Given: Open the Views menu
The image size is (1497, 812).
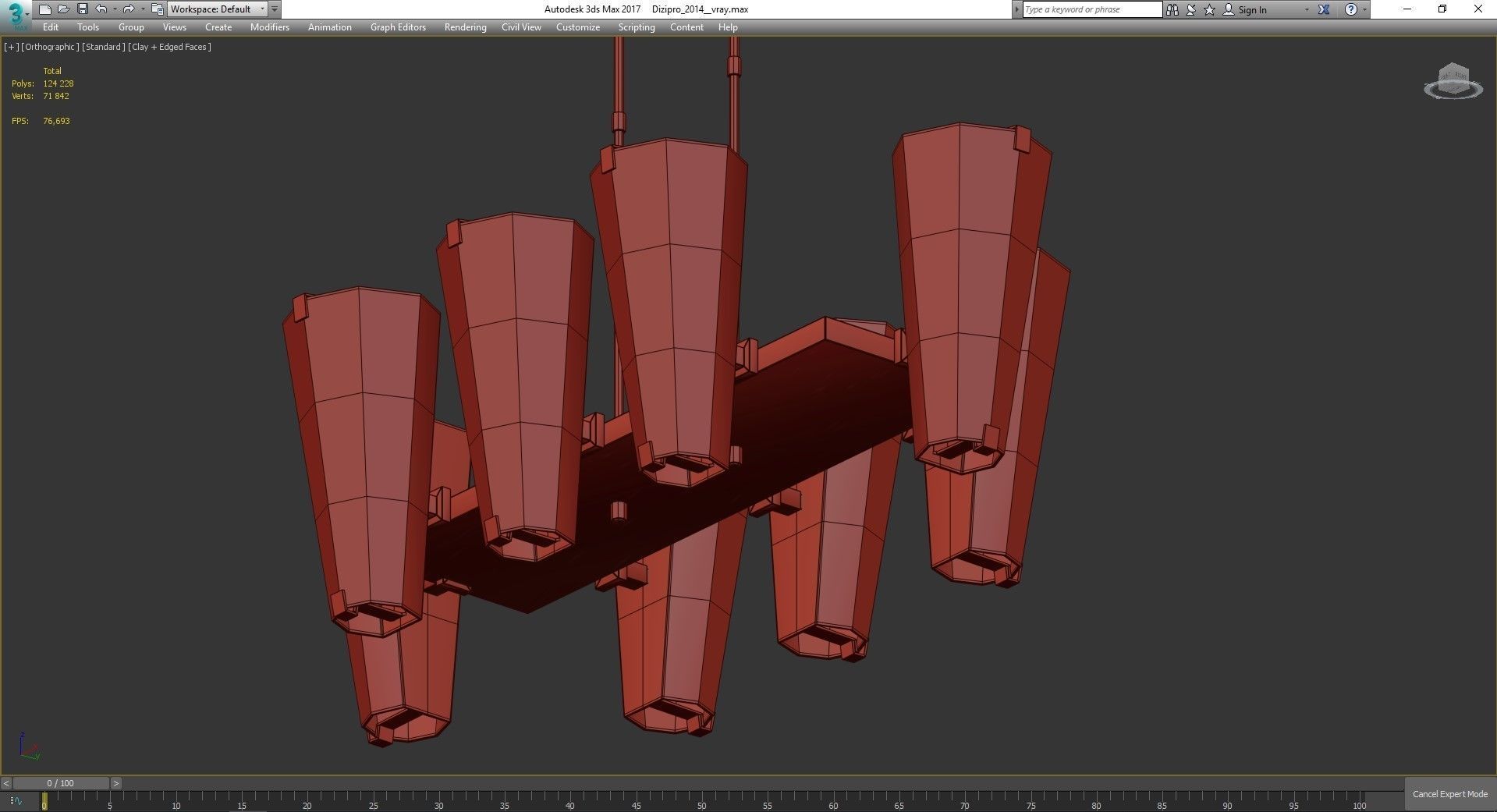Looking at the screenshot, I should pos(174,27).
